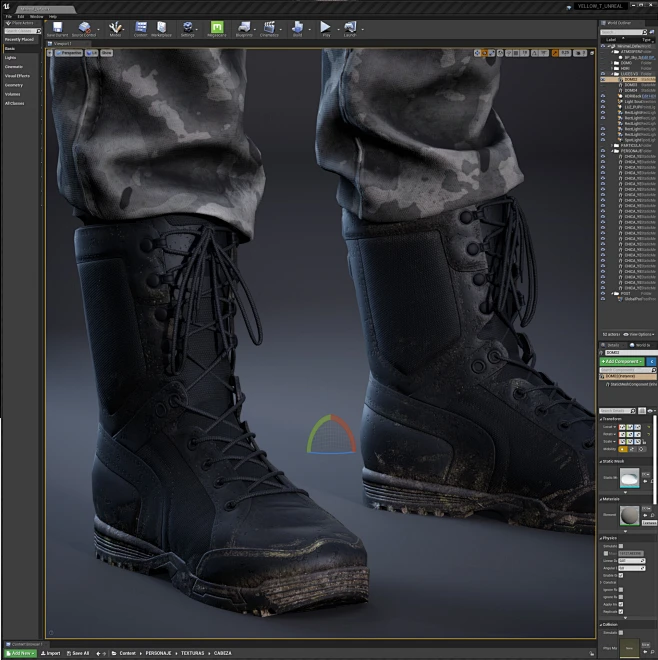Select the scale gizmo mode in viewport

(491, 53)
